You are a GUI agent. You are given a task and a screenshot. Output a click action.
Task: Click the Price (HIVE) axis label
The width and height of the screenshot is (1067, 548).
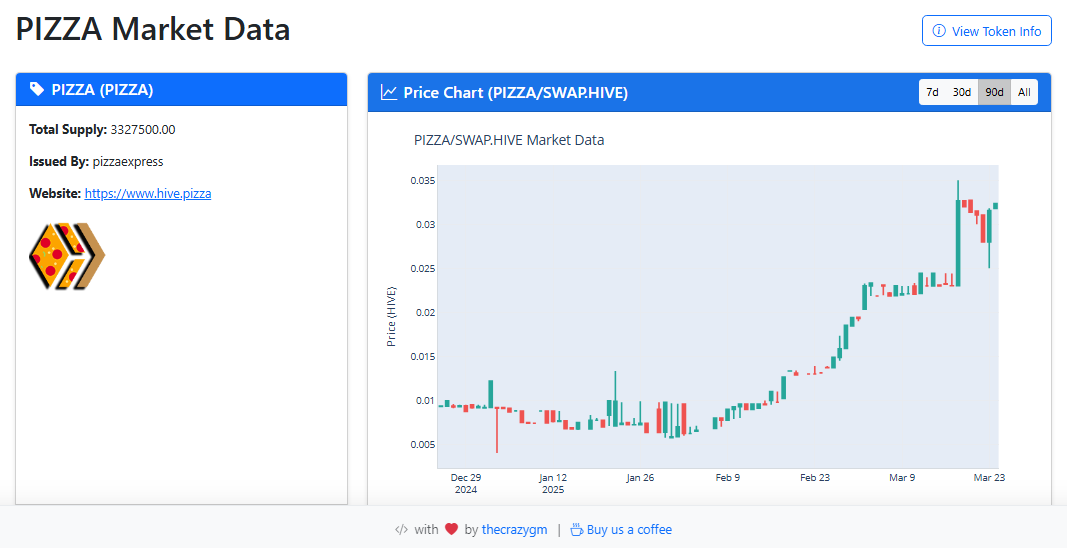[x=391, y=317]
